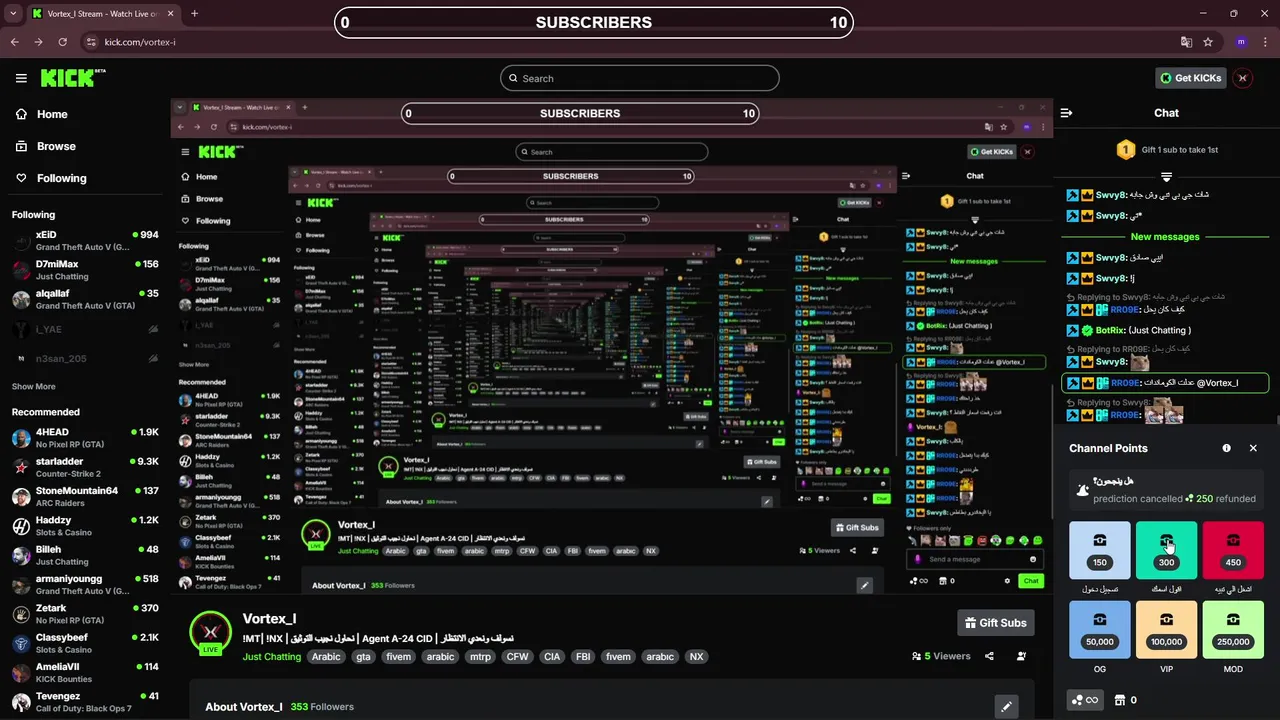Click the NX stream tag

697,657
